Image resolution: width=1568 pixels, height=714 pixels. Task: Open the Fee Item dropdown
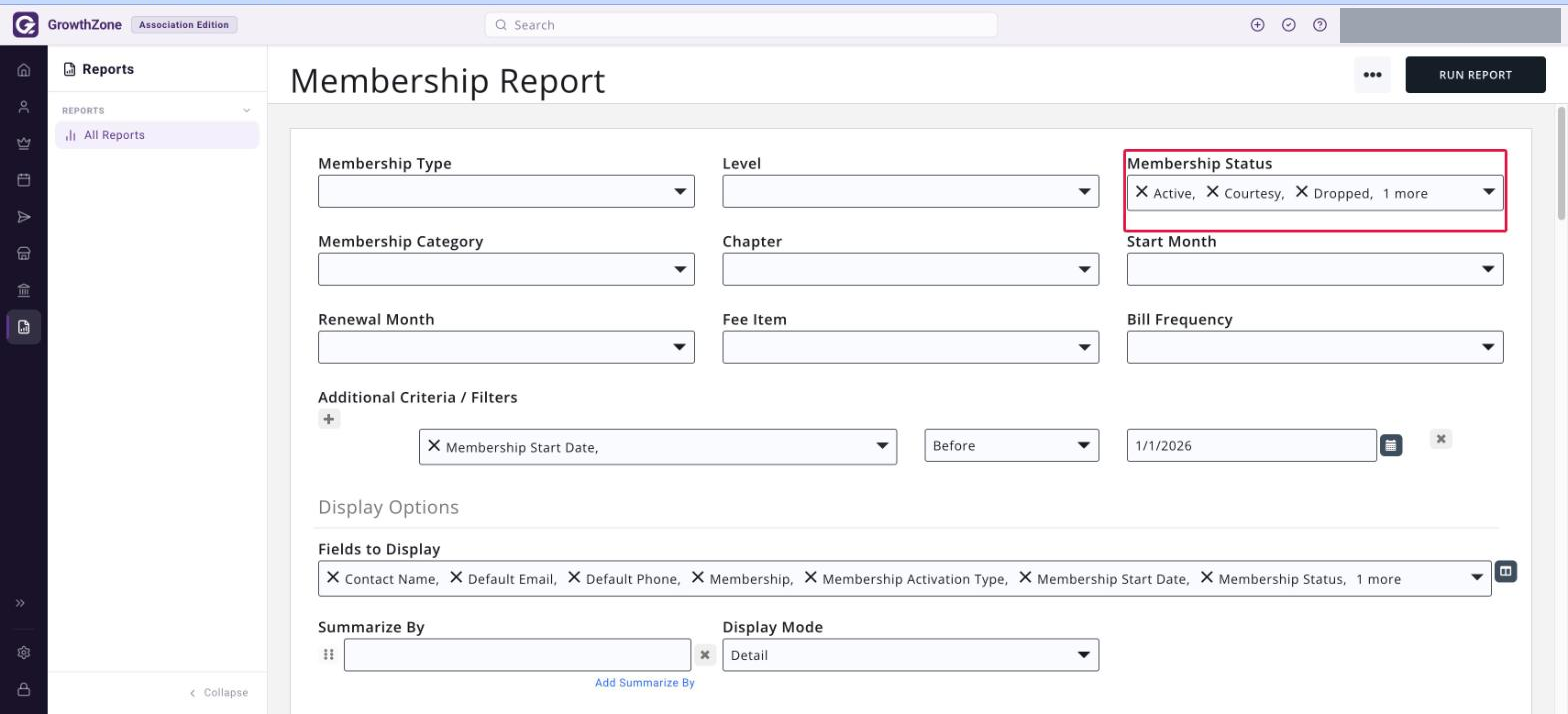click(x=910, y=347)
